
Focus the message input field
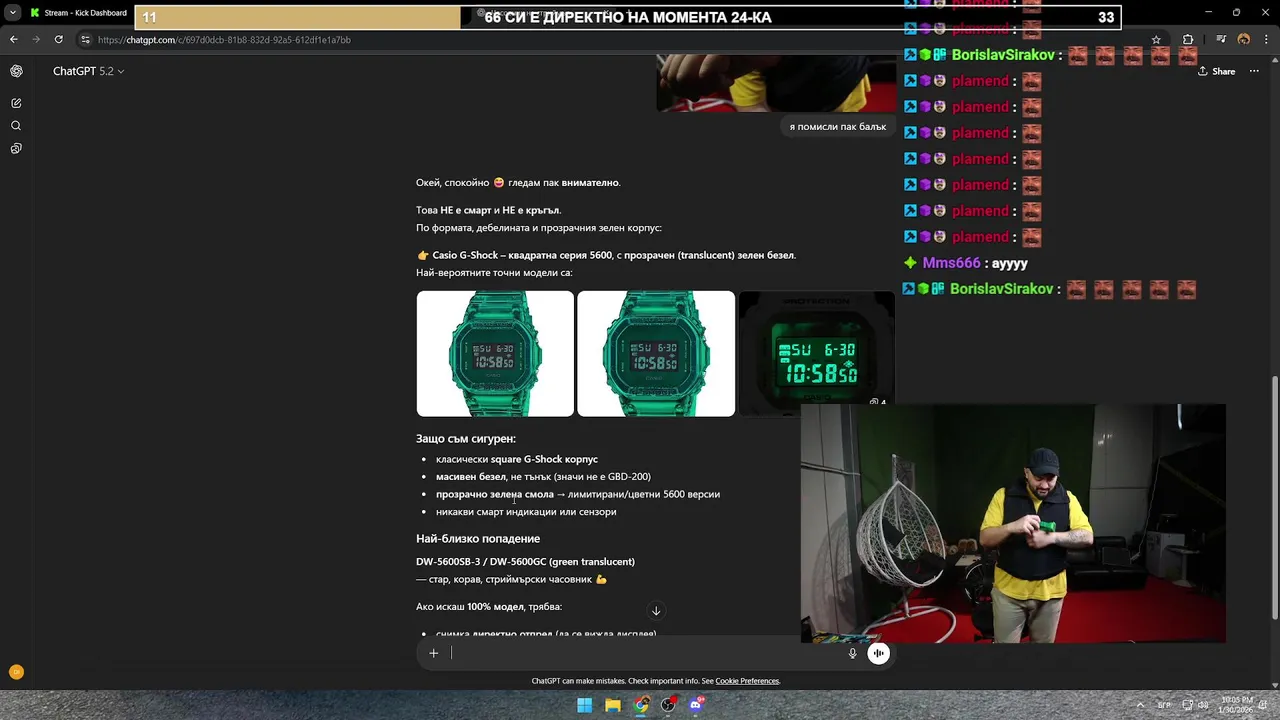coord(645,653)
